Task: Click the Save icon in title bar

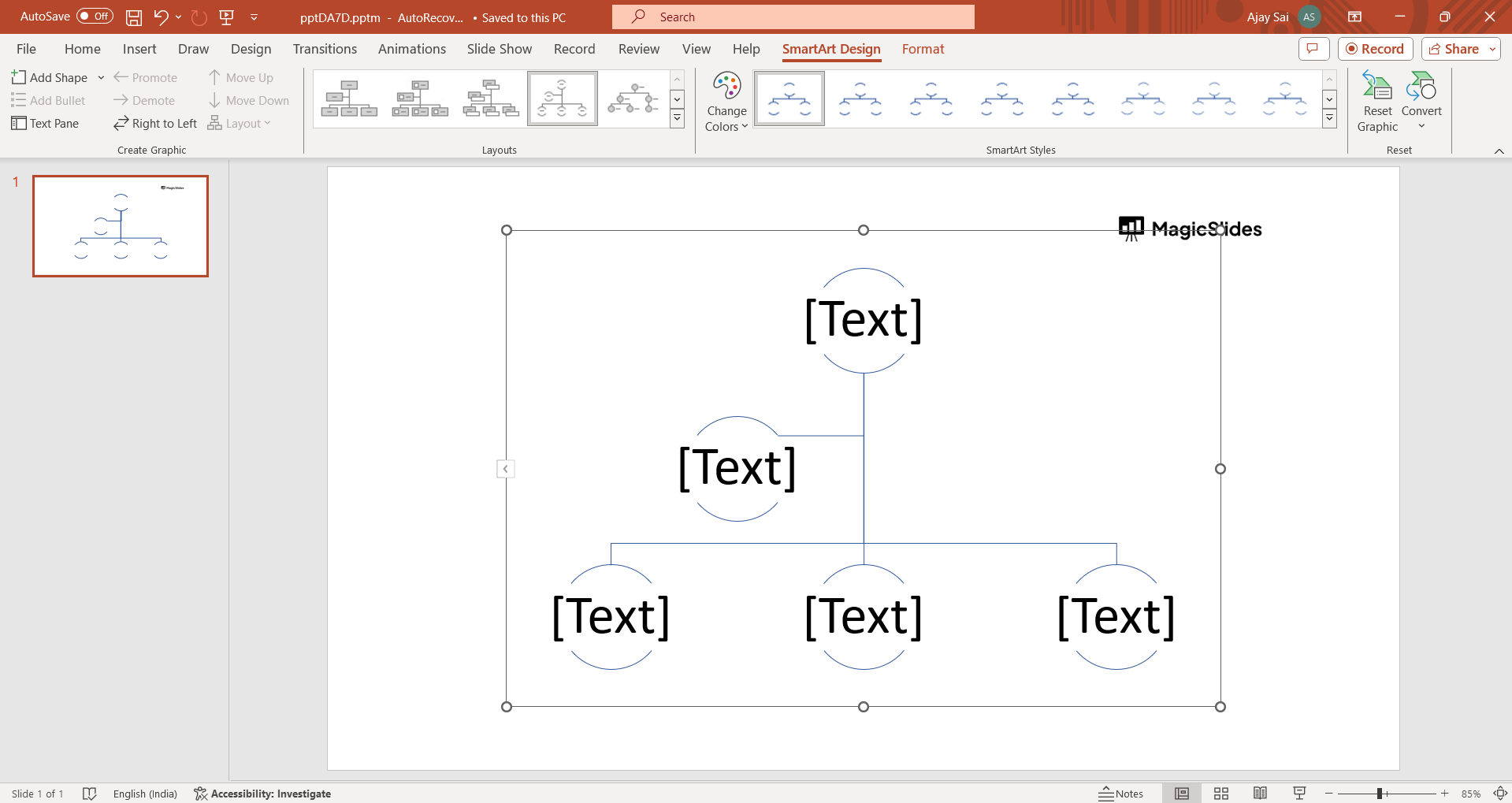Action: (134, 17)
